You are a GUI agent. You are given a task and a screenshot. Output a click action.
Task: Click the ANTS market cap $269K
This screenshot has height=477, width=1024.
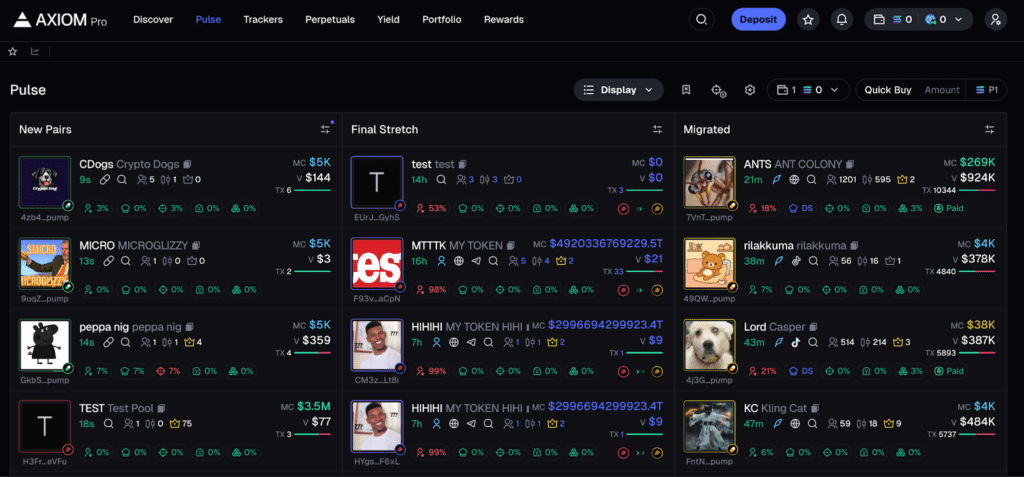tap(978, 162)
